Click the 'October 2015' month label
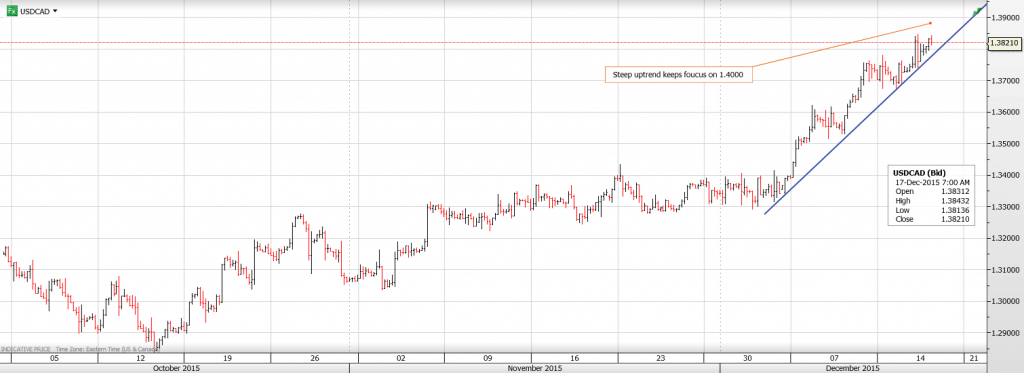Screen dimensions: 1024x373 coord(175,368)
